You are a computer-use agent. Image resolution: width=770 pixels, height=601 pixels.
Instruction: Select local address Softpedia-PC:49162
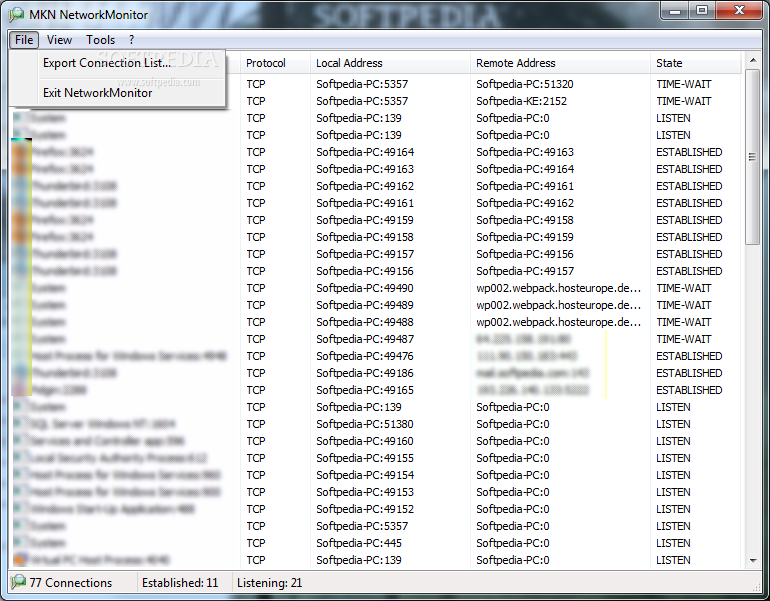[365, 186]
